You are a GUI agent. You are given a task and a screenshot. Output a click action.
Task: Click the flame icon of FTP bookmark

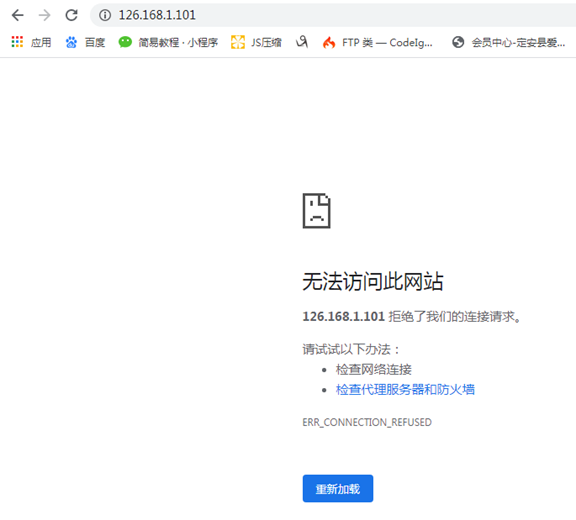tap(329, 42)
